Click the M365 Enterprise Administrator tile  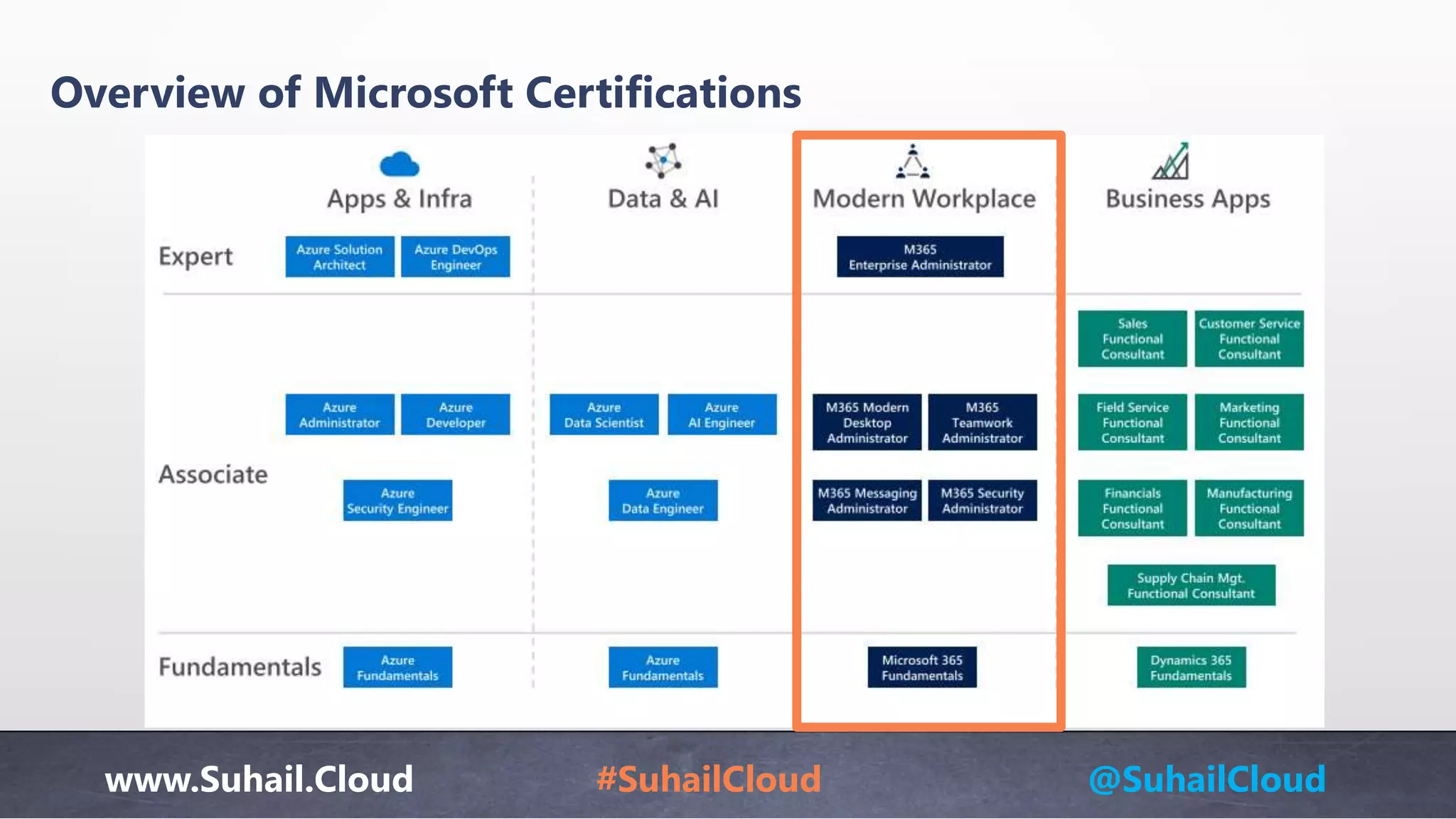[x=920, y=257]
